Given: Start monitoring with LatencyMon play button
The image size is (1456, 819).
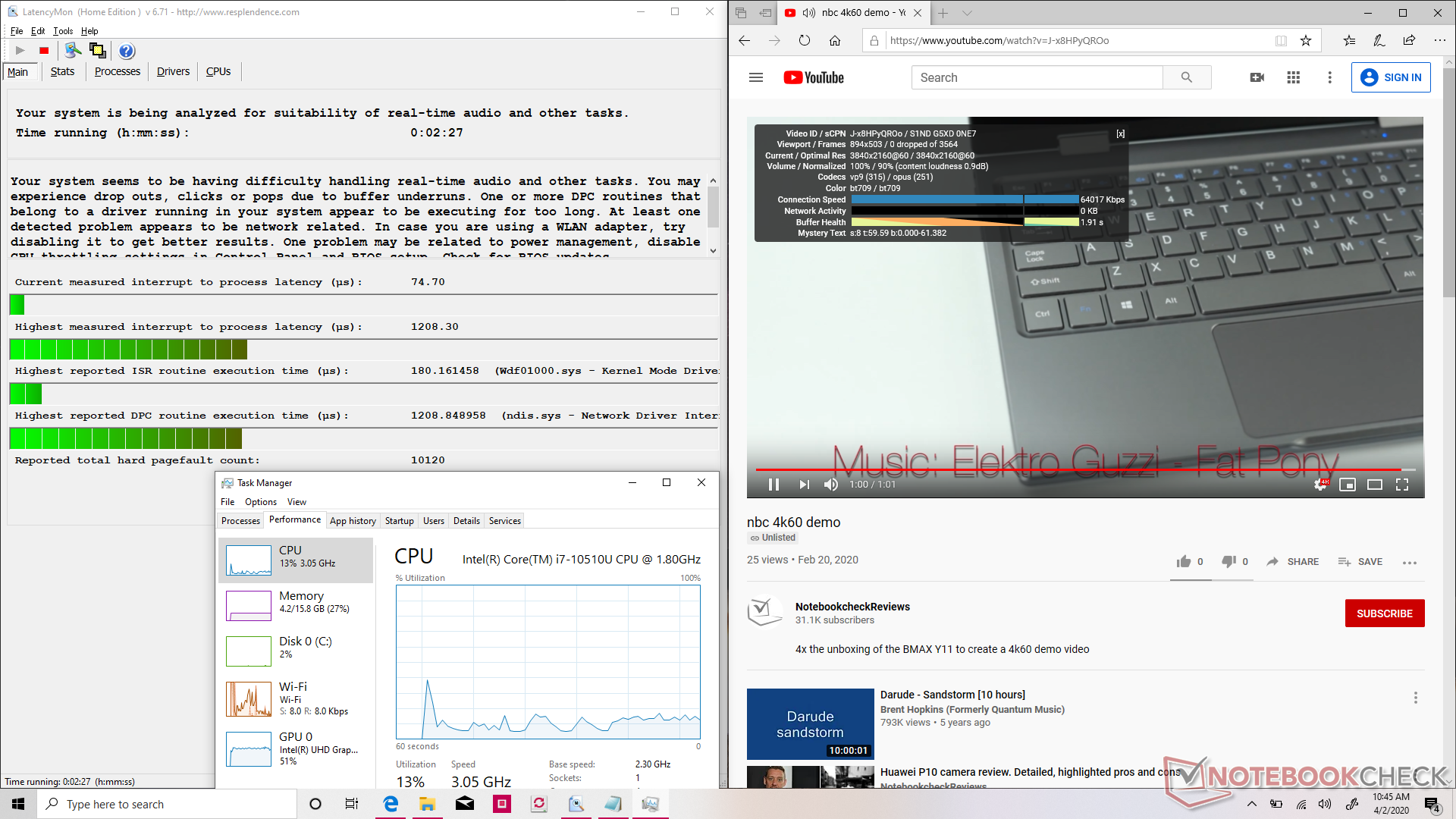Looking at the screenshot, I should [20, 51].
